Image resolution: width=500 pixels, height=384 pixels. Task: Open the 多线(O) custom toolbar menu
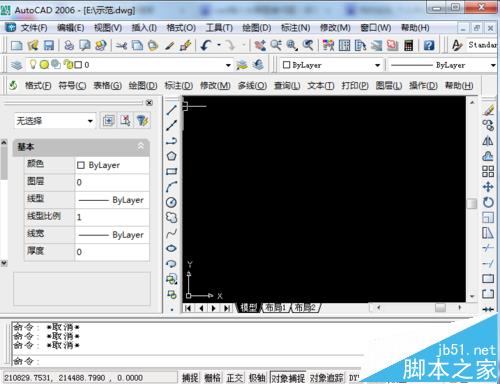[x=252, y=86]
